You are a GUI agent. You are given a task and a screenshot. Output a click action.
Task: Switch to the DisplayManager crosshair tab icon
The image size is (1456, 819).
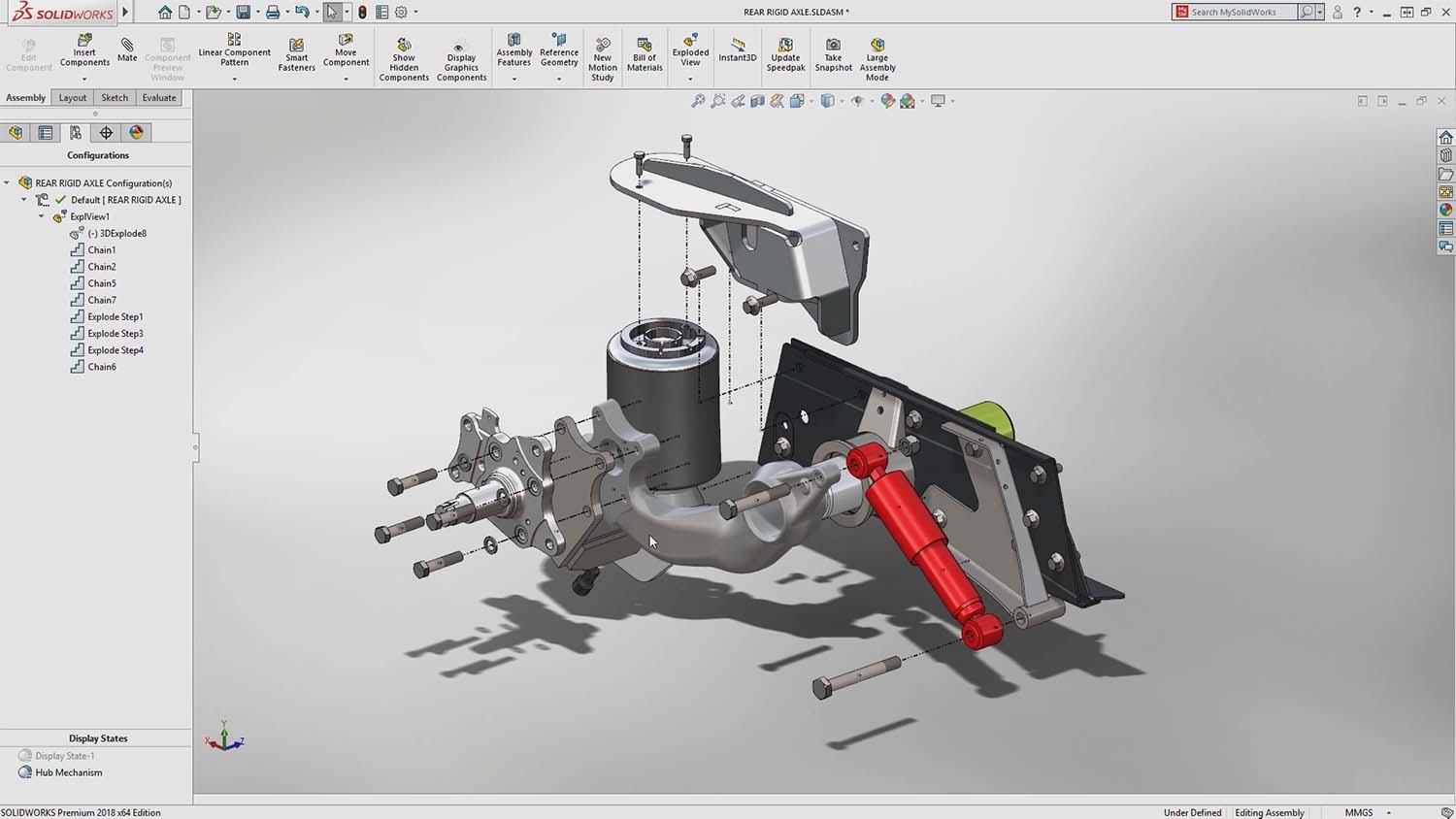point(106,132)
